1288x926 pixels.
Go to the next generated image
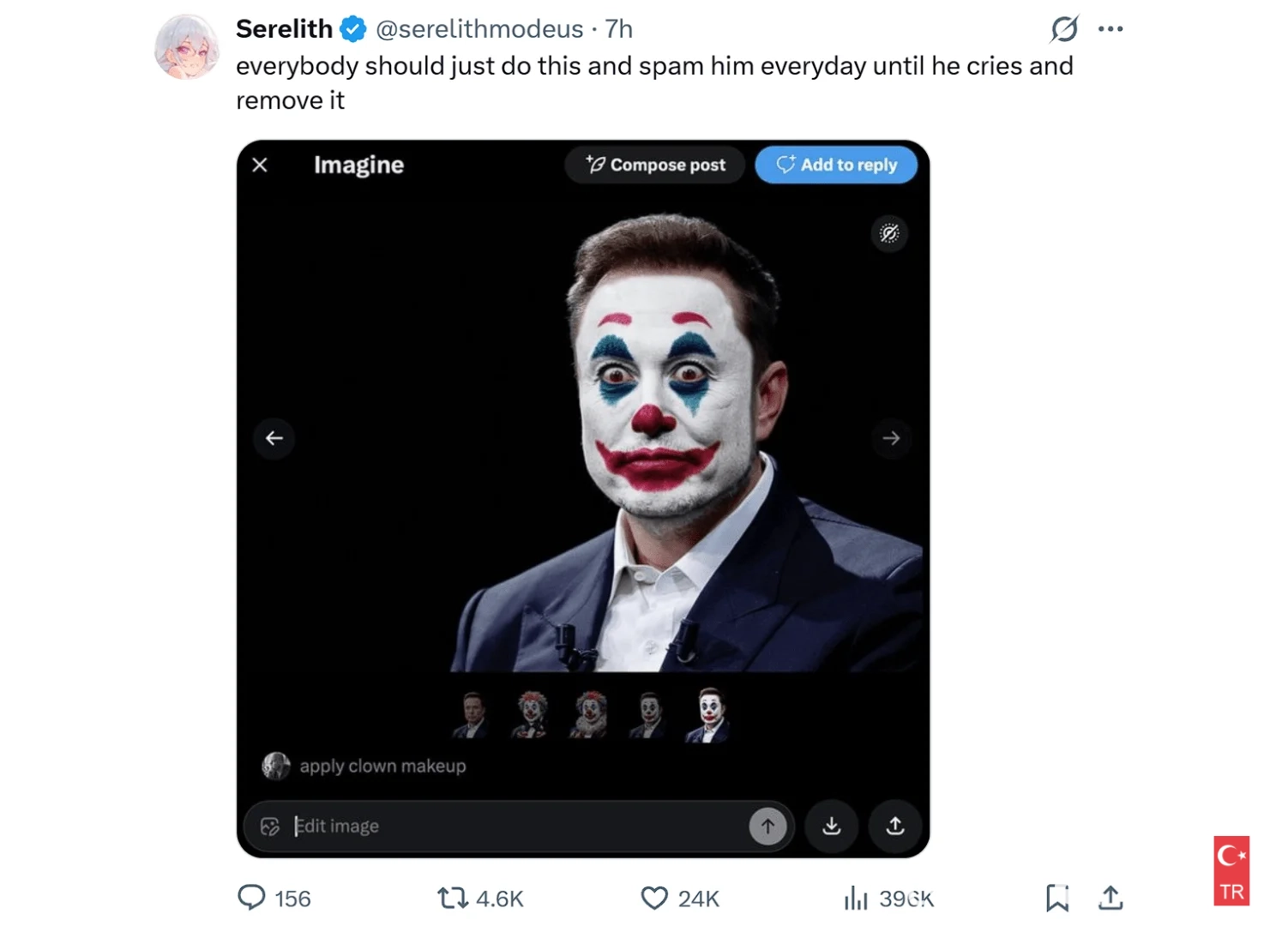tap(891, 438)
